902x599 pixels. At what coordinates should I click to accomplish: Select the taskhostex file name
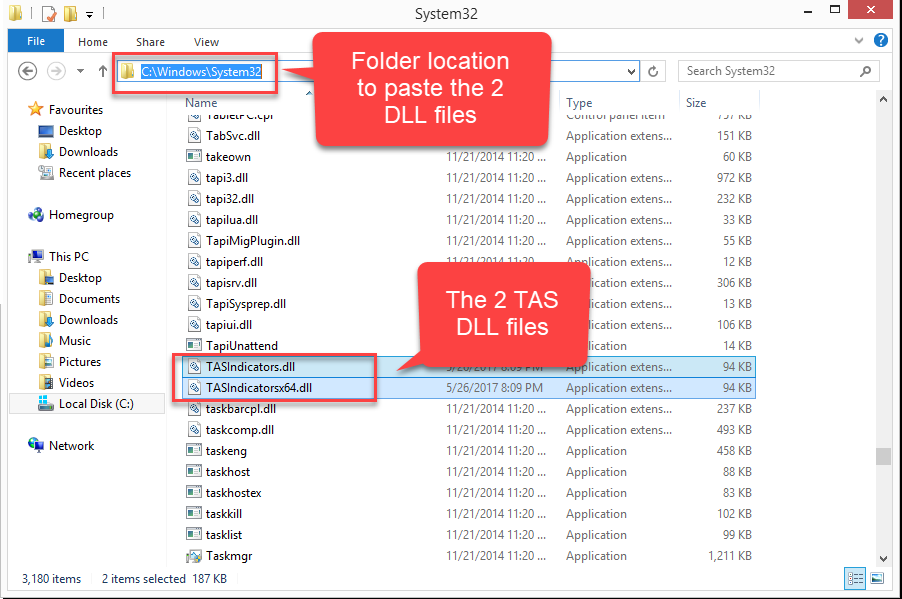pos(234,493)
